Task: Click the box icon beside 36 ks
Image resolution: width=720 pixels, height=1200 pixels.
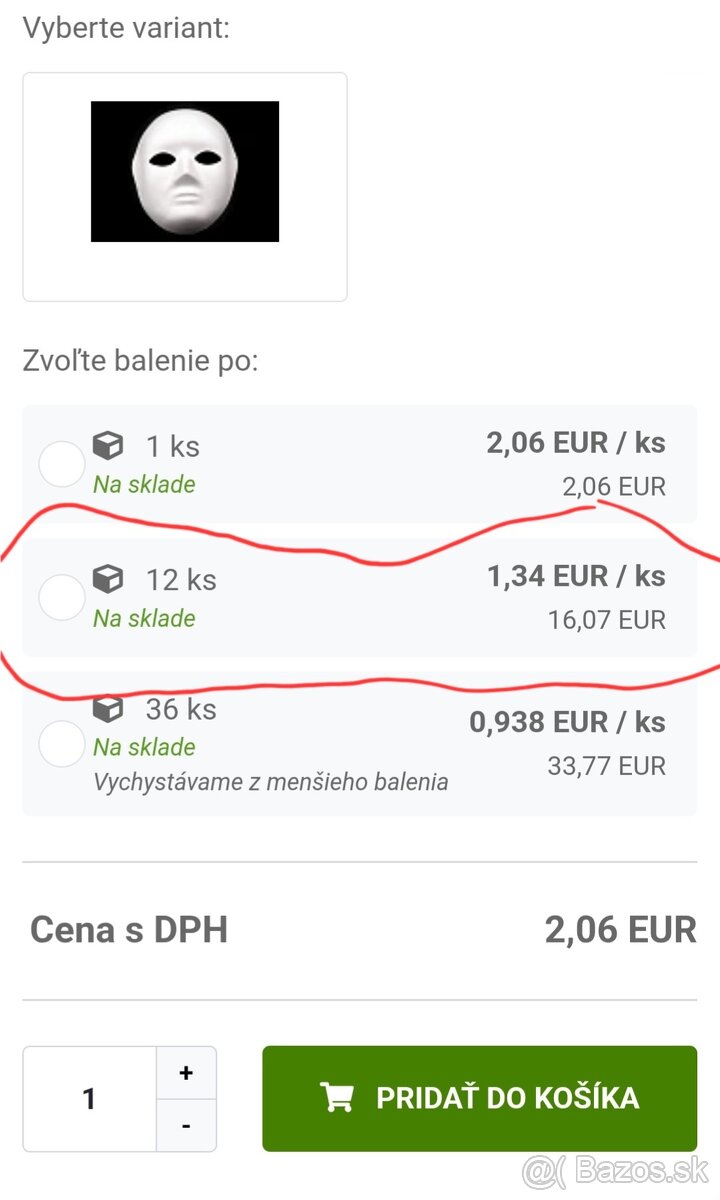Action: [108, 709]
